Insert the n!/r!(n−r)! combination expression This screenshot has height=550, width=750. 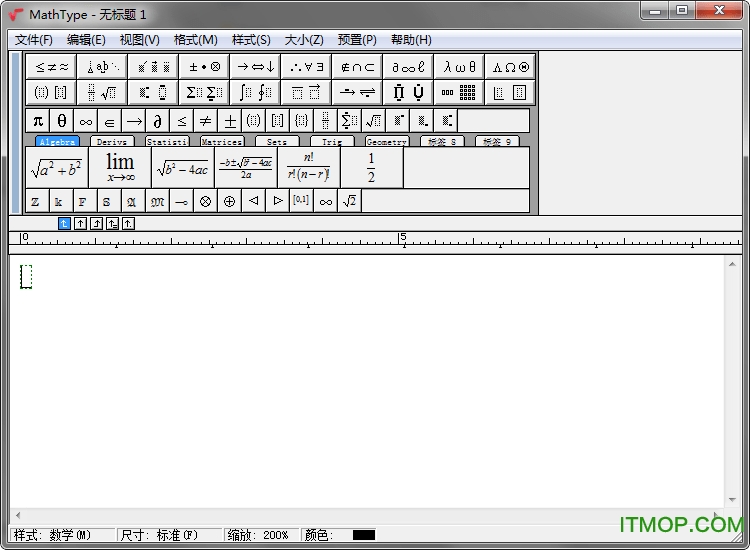tap(309, 168)
